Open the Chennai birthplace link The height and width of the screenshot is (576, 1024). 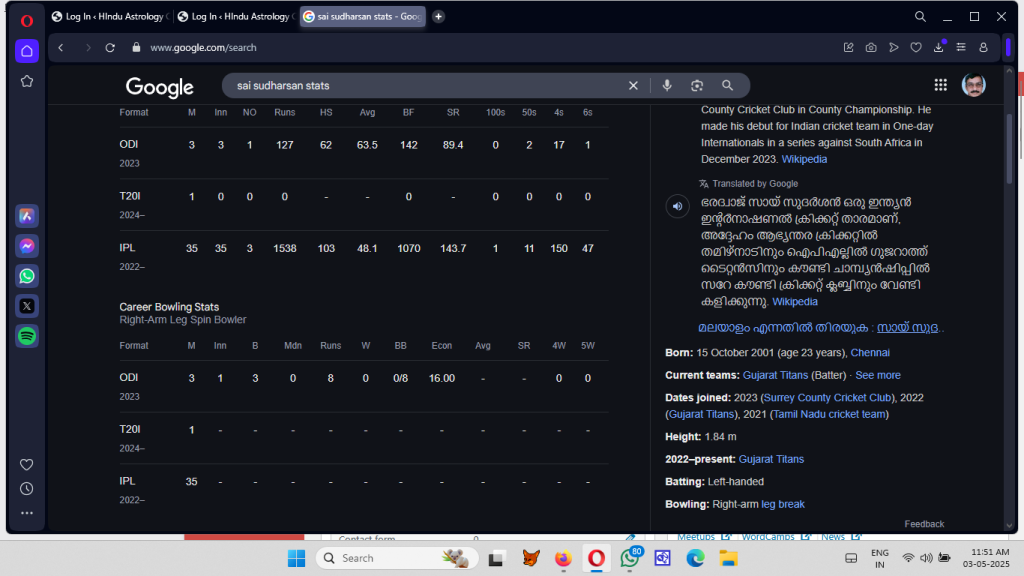[x=870, y=353]
